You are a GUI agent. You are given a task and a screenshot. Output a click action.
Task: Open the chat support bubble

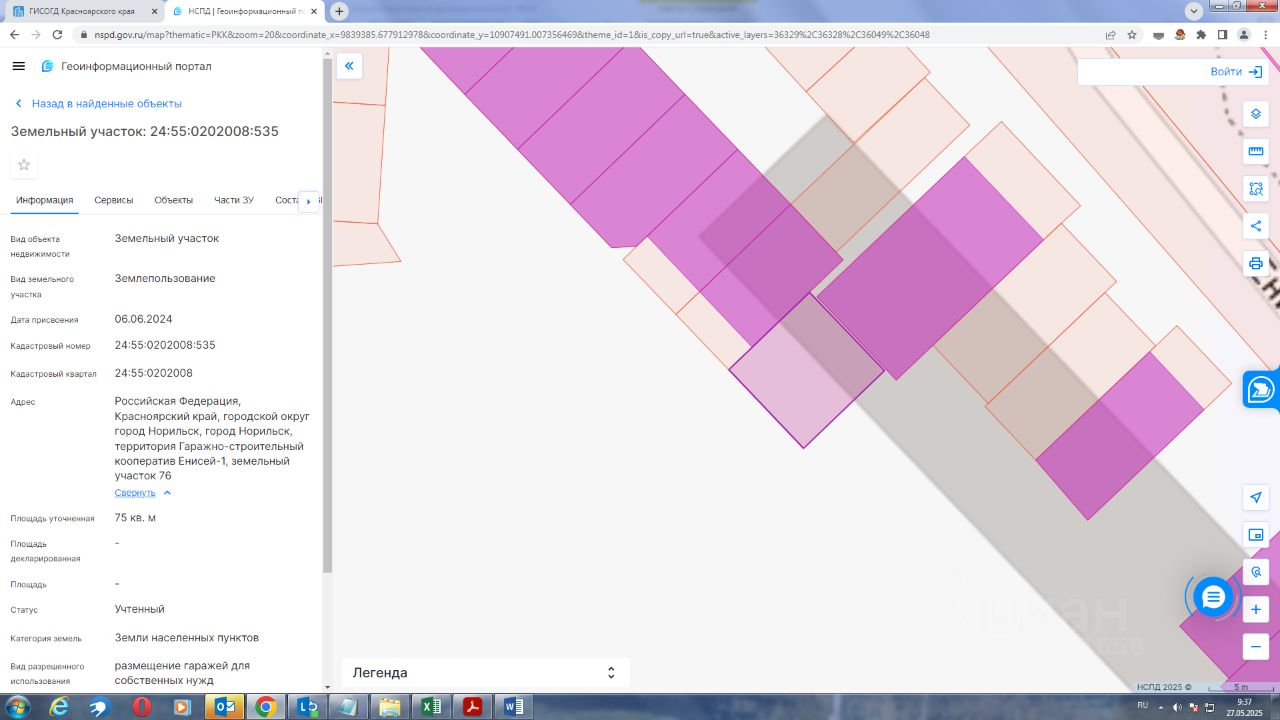pyautogui.click(x=1213, y=597)
